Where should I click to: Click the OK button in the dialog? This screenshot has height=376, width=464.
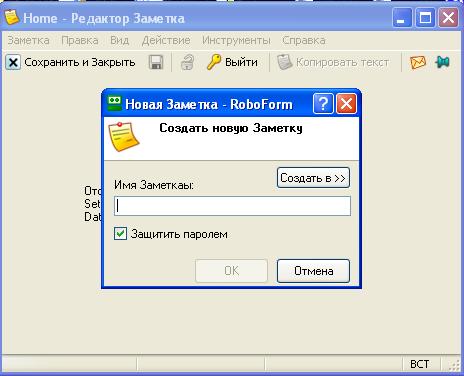pyautogui.click(x=231, y=271)
